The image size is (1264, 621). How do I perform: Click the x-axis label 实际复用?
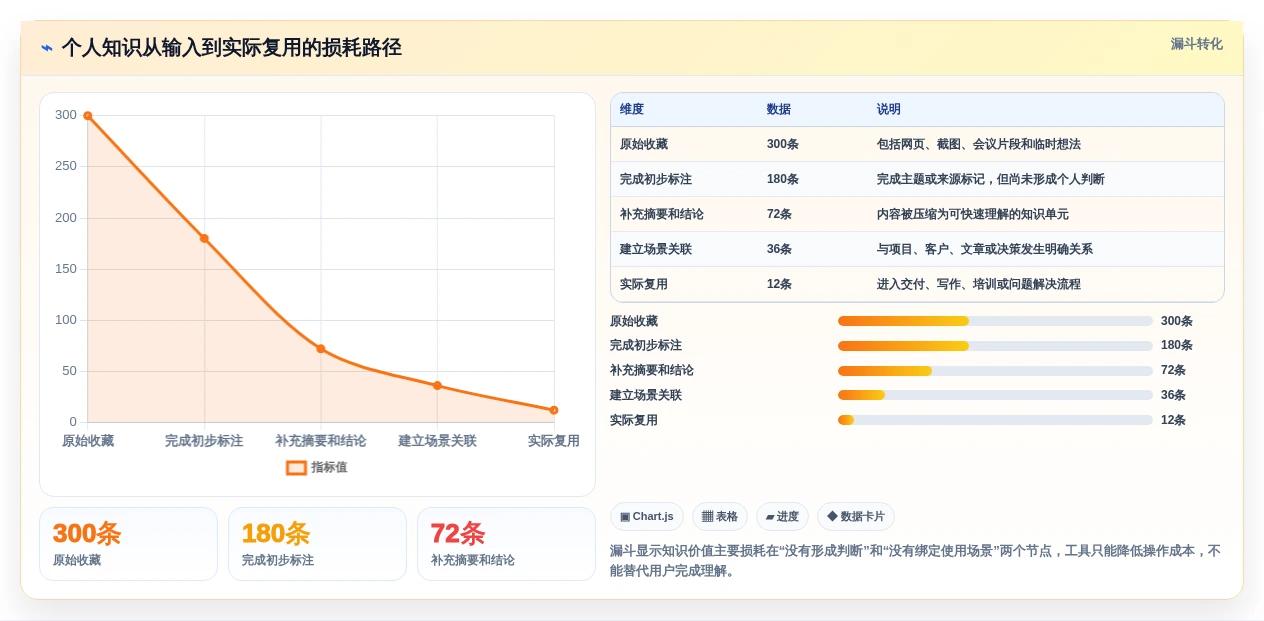[554, 441]
